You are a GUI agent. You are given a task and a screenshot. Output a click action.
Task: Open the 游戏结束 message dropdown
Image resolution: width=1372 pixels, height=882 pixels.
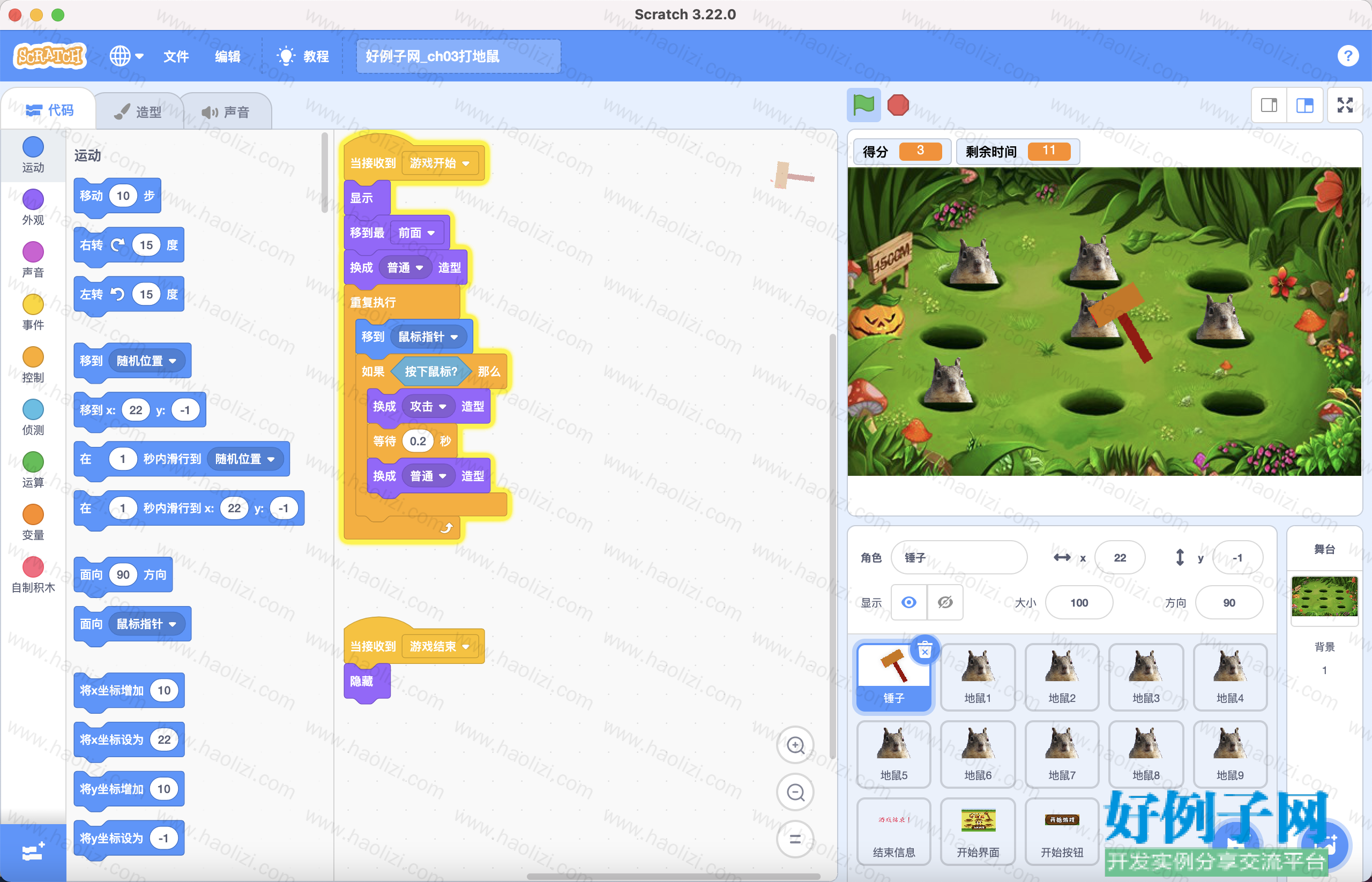pyautogui.click(x=439, y=647)
